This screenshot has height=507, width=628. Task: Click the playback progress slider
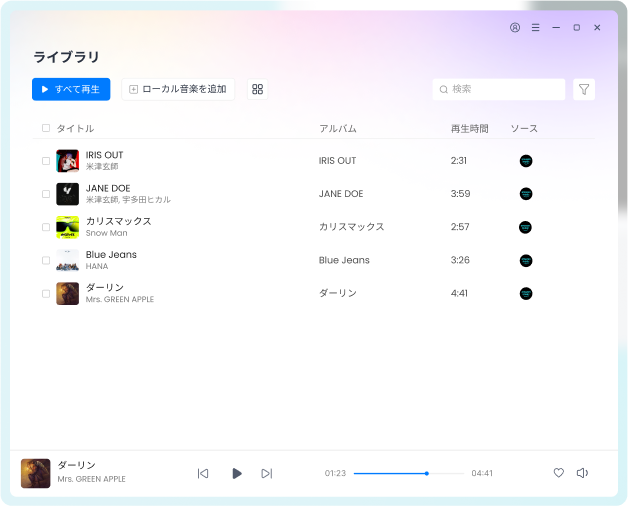coord(408,473)
